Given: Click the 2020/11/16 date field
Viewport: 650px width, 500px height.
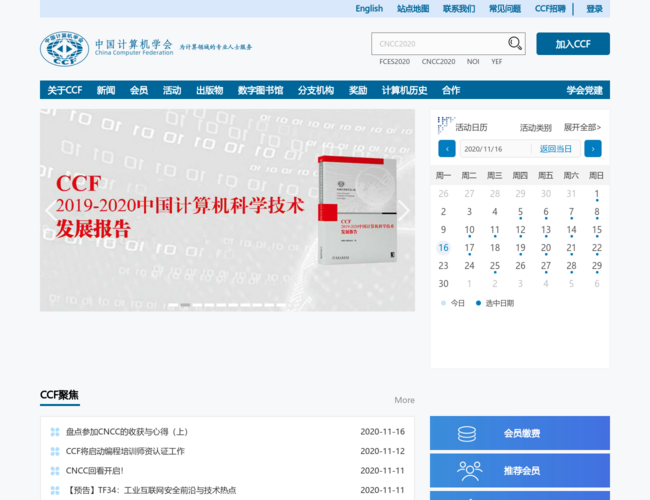Looking at the screenshot, I should (x=495, y=149).
